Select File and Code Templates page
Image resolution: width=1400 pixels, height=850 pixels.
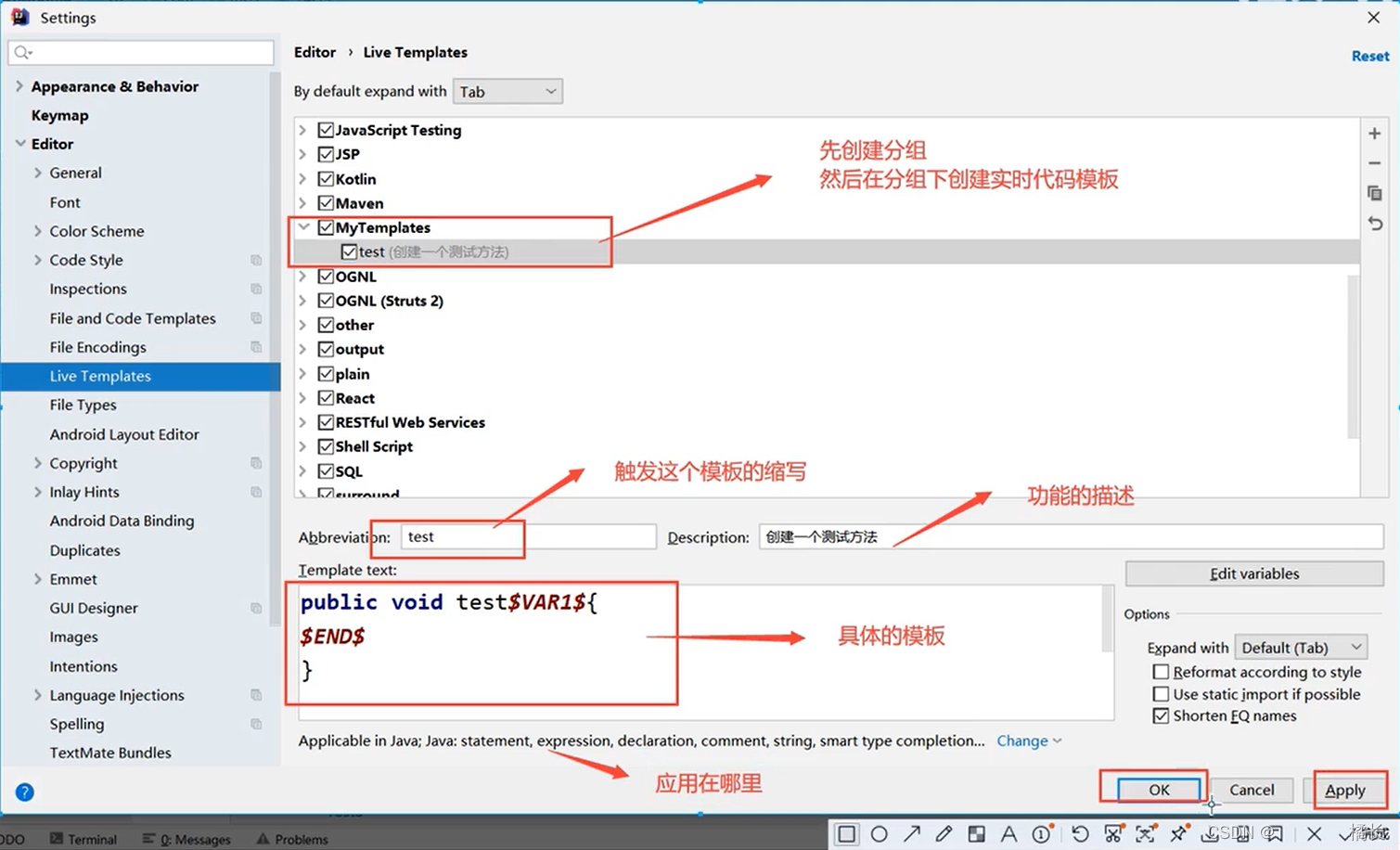(133, 318)
